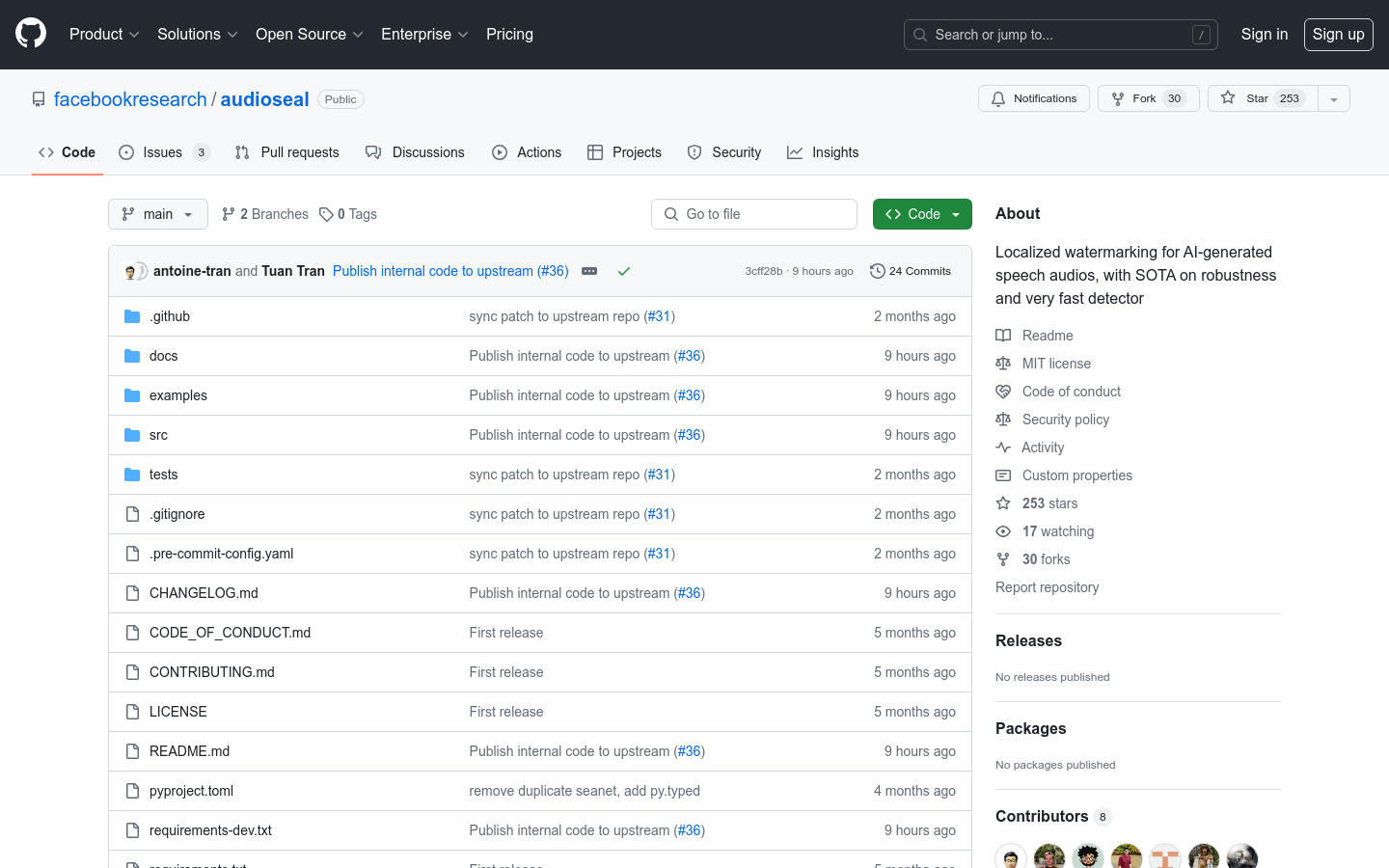Click the commits history clock icon
1389x868 pixels.
pyautogui.click(x=877, y=271)
